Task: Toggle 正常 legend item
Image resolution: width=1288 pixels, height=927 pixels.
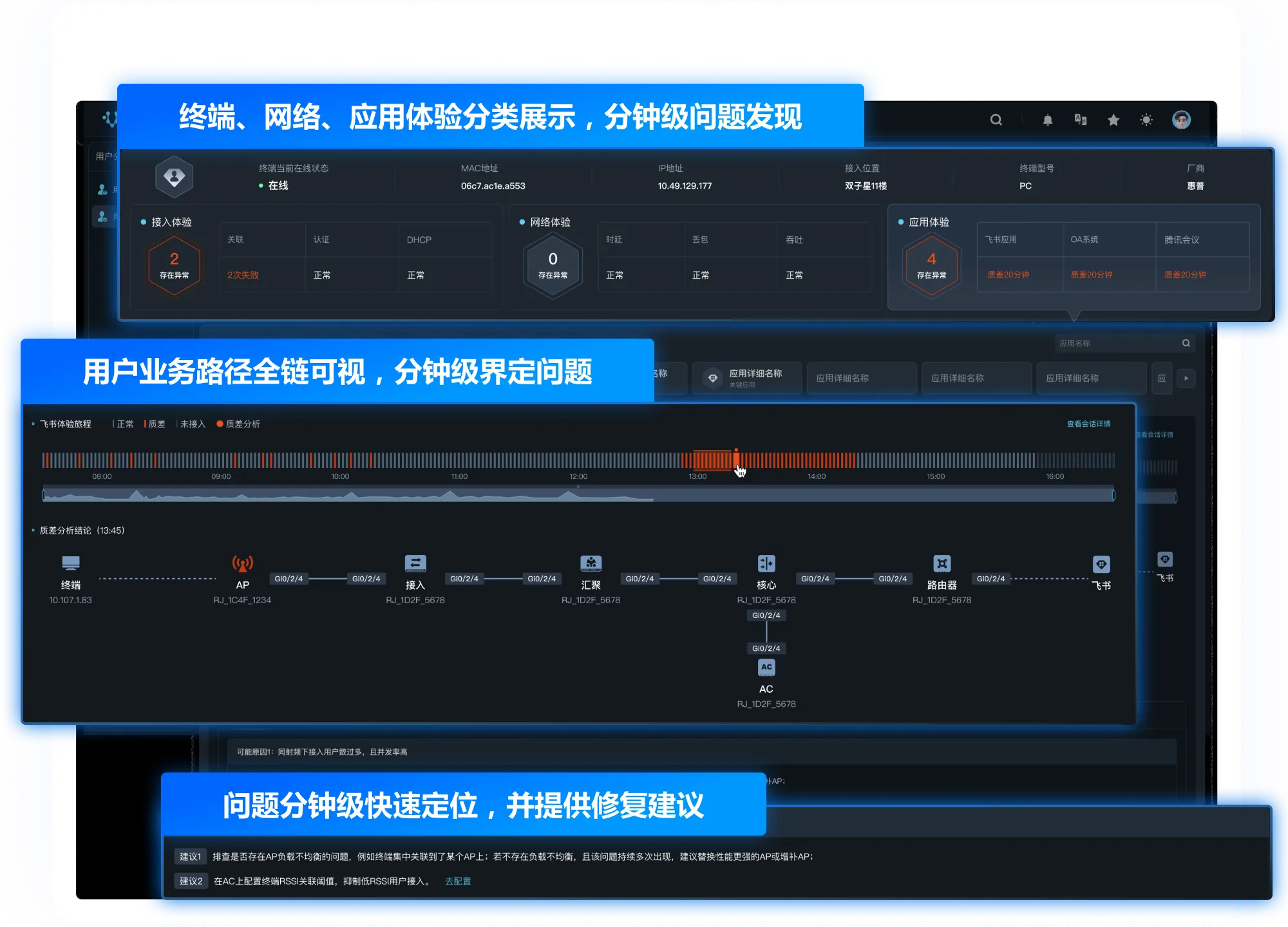Action: point(122,424)
